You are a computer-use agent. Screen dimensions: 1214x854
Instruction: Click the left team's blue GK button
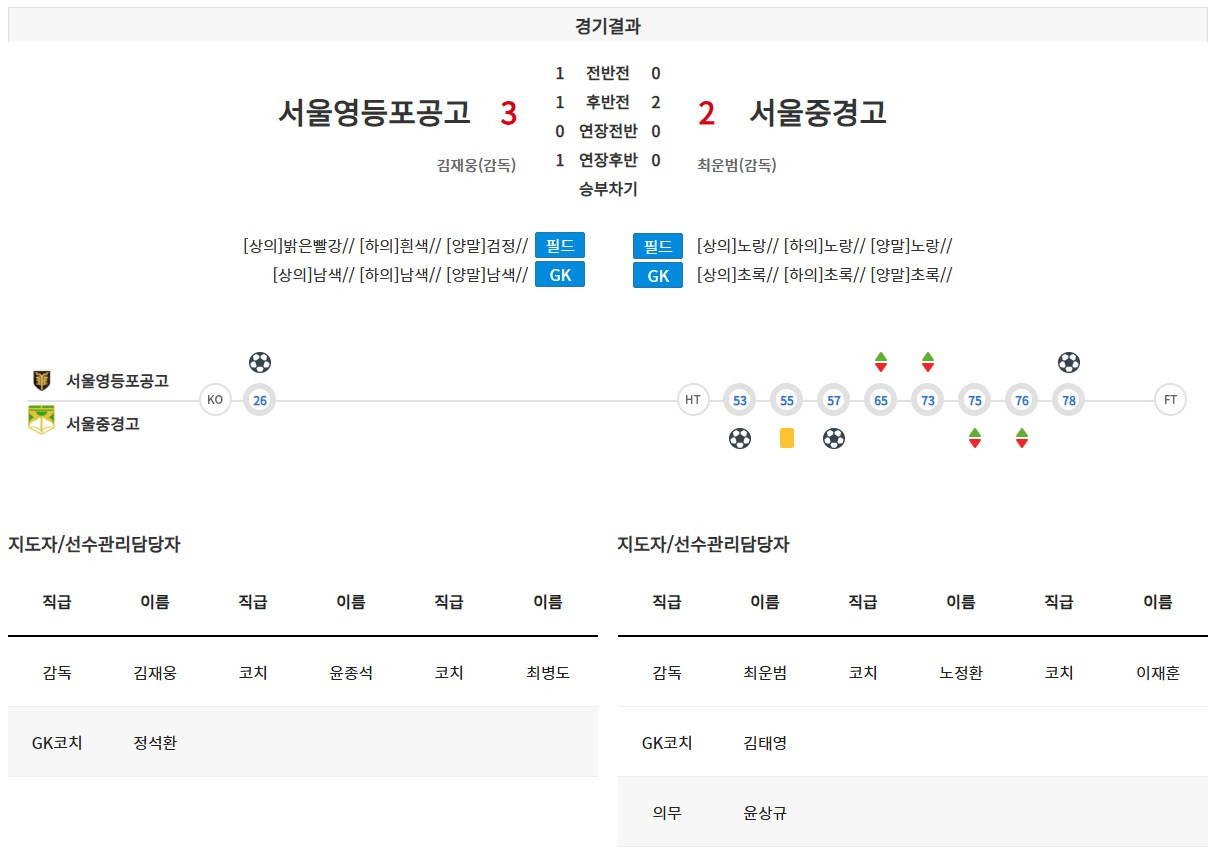coord(560,275)
